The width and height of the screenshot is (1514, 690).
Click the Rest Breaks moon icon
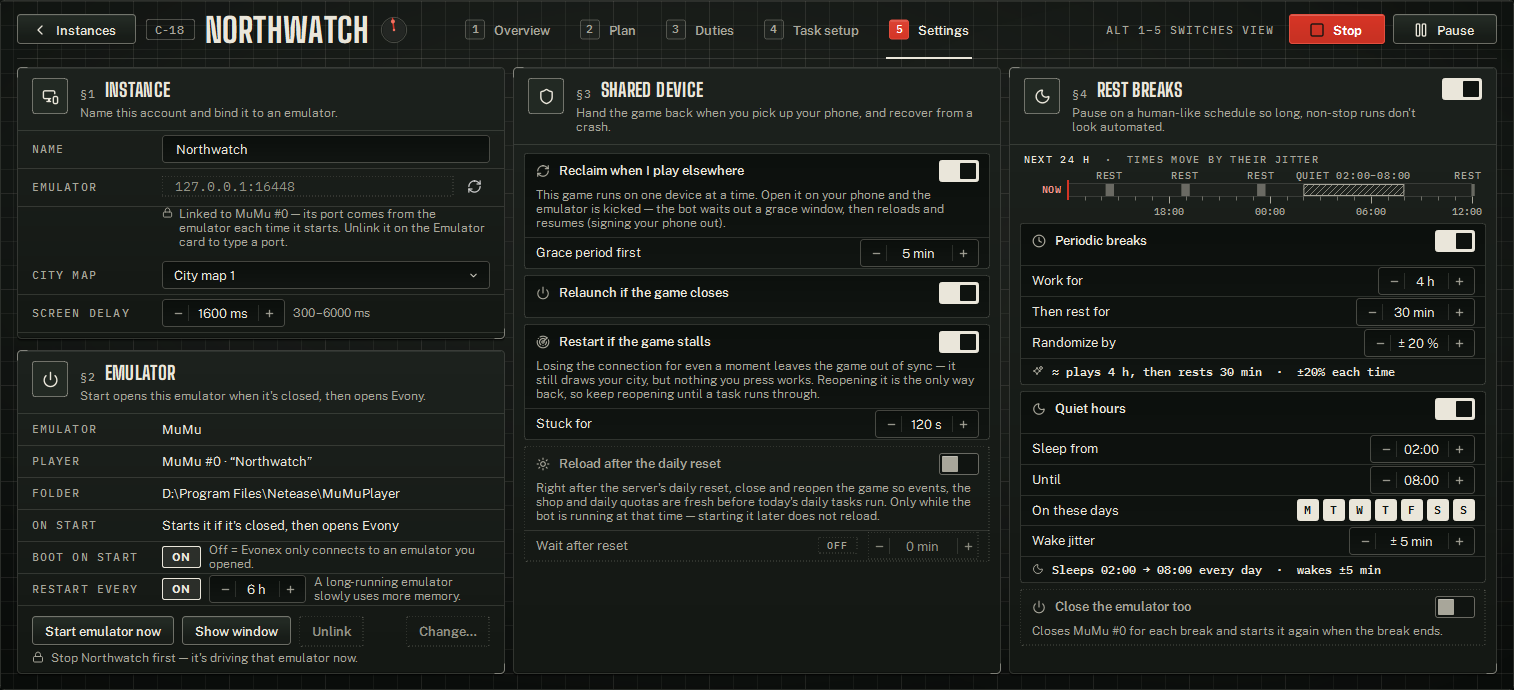pos(1042,98)
